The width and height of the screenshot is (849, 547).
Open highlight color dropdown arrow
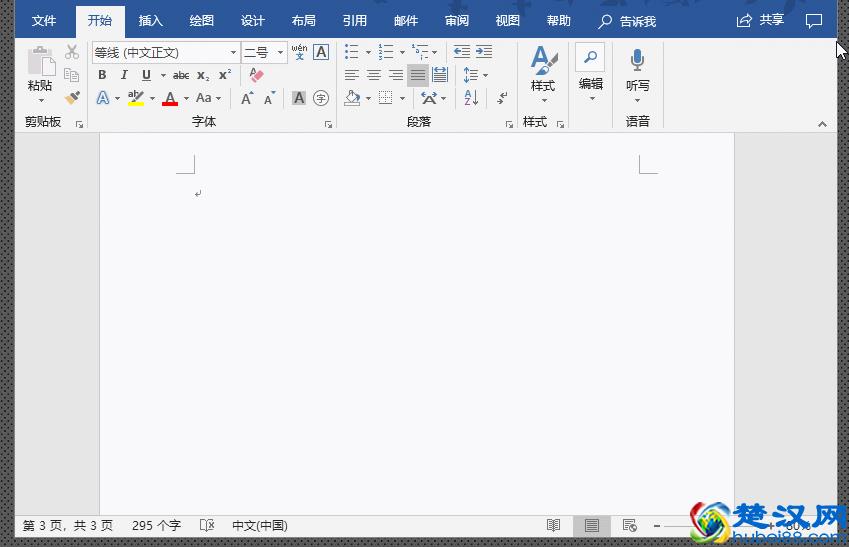pos(152,99)
